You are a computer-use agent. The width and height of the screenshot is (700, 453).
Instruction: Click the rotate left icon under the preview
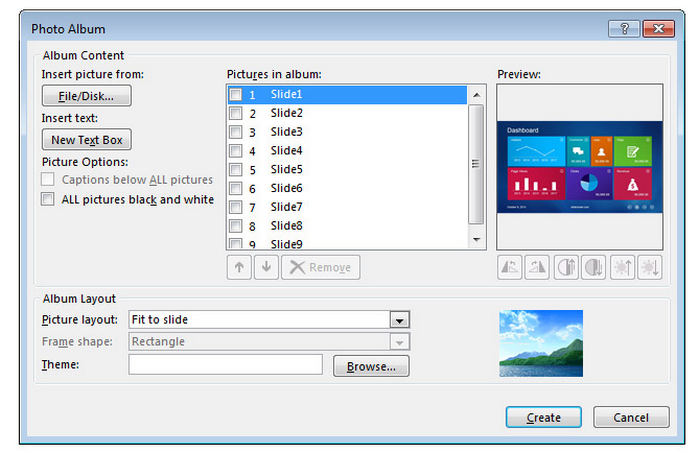tap(510, 267)
